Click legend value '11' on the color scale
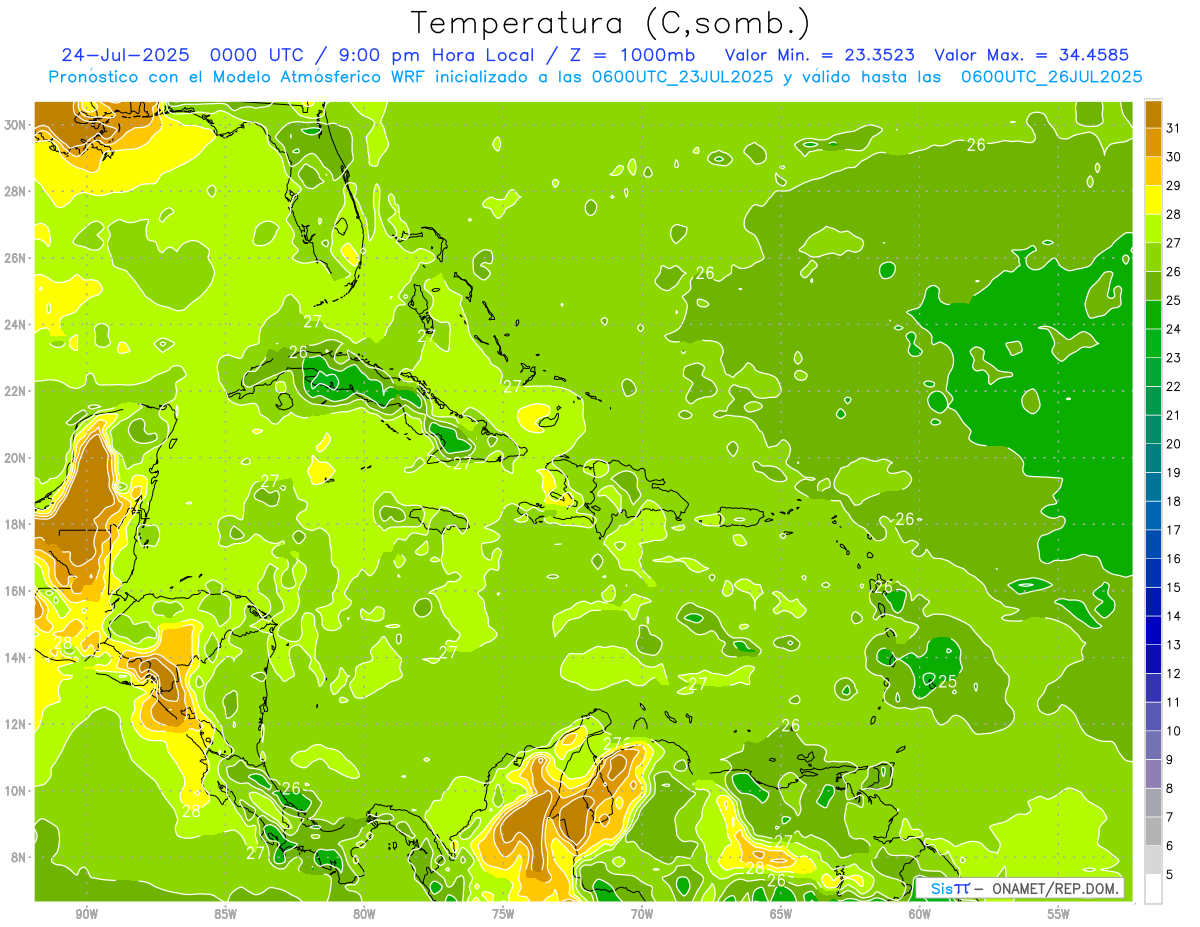This screenshot has width=1200, height=927. [x=1174, y=703]
